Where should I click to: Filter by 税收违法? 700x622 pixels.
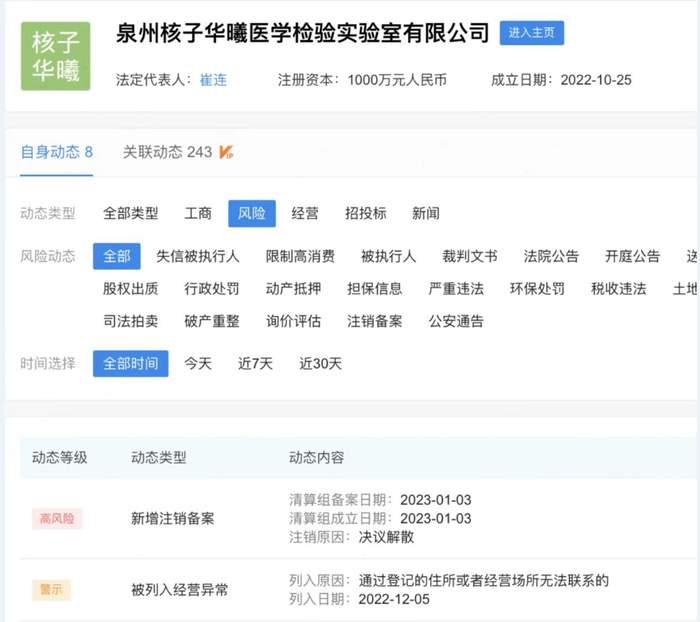point(618,289)
